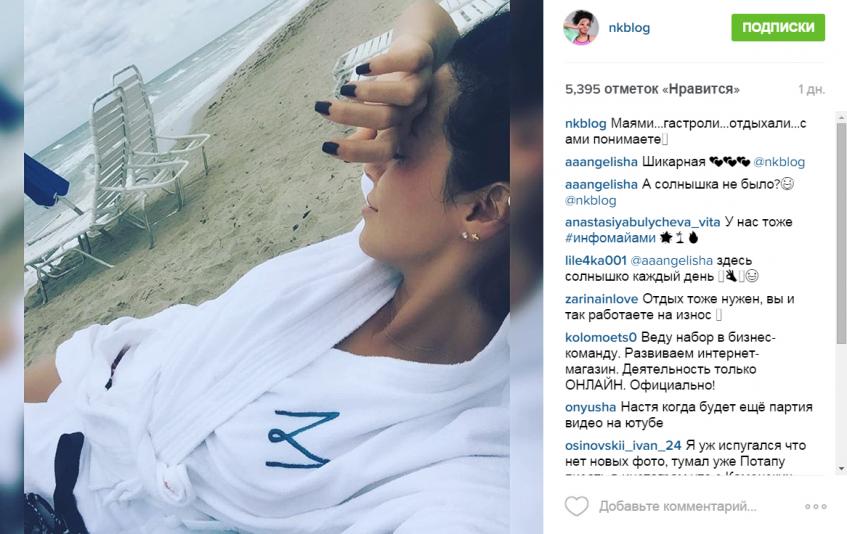Click the scrollbar up arrow
Viewport: 847px width, 534px height.
pyautogui.click(x=841, y=117)
